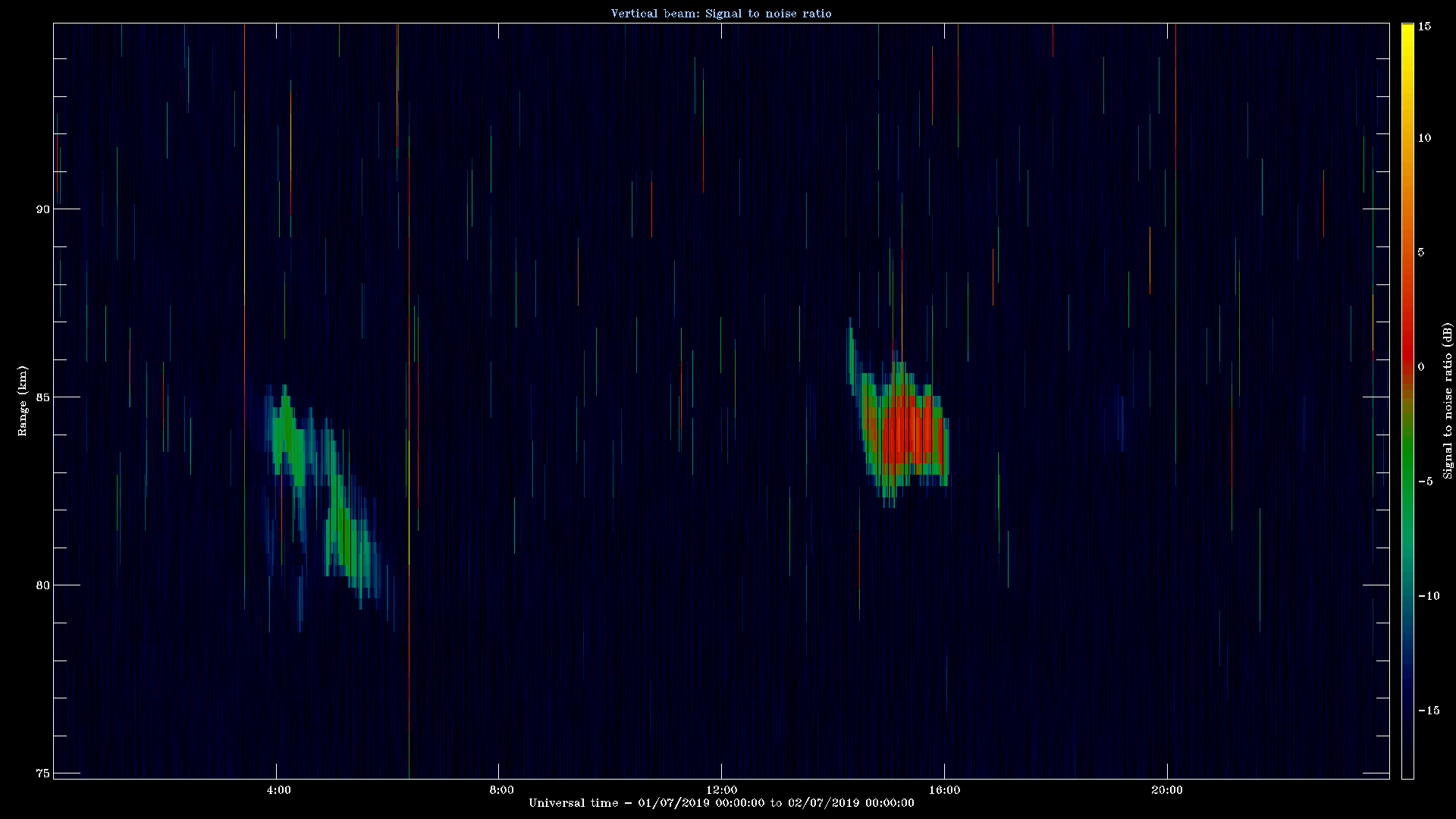Viewport: 1456px width, 819px height.
Task: Click the colorbar '5' dB label
Action: tap(1421, 252)
